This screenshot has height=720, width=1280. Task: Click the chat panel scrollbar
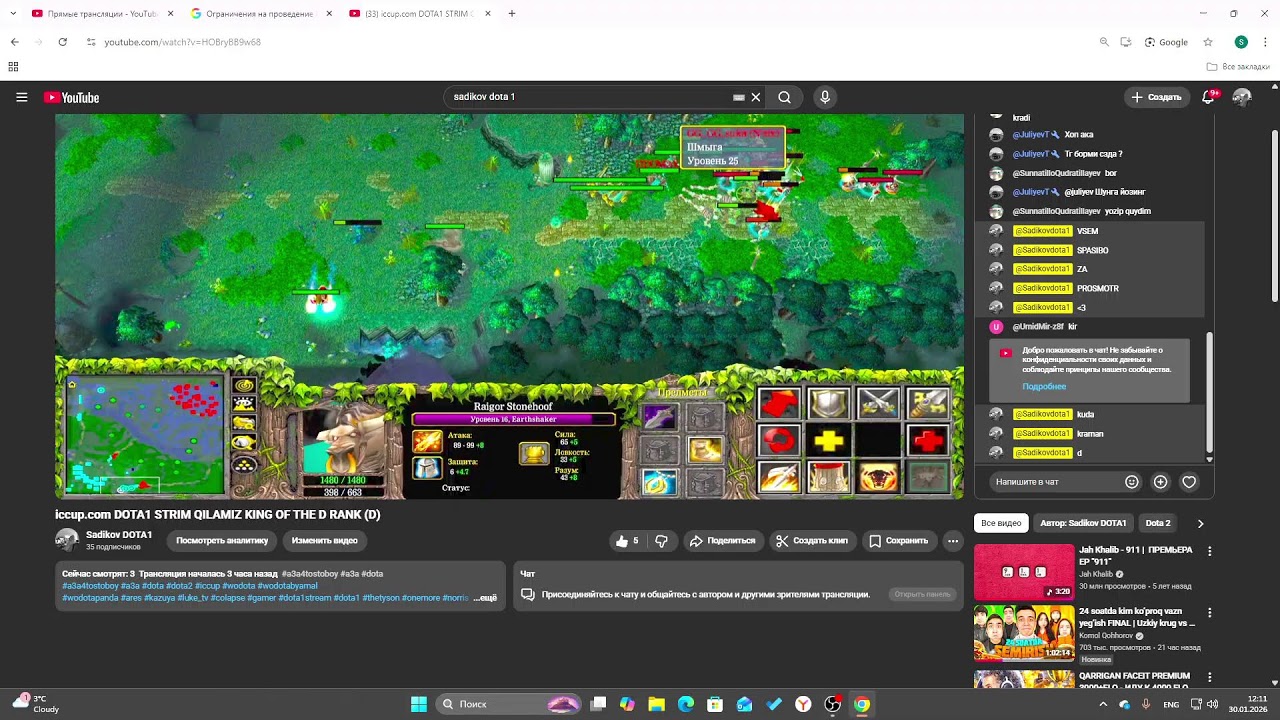point(1209,390)
